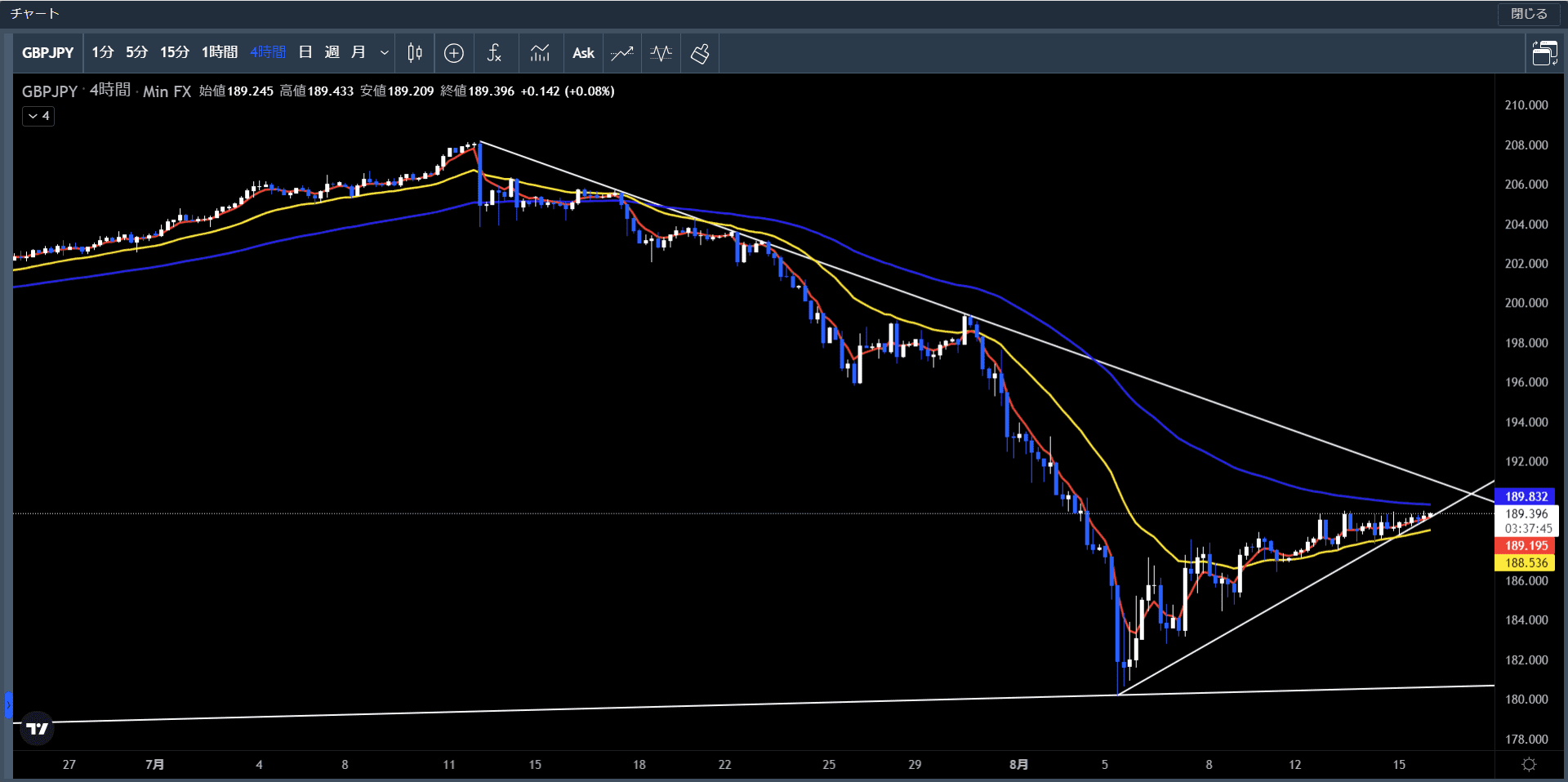Select the 1時間 timeframe
This screenshot has width=1568, height=782.
pos(220,52)
